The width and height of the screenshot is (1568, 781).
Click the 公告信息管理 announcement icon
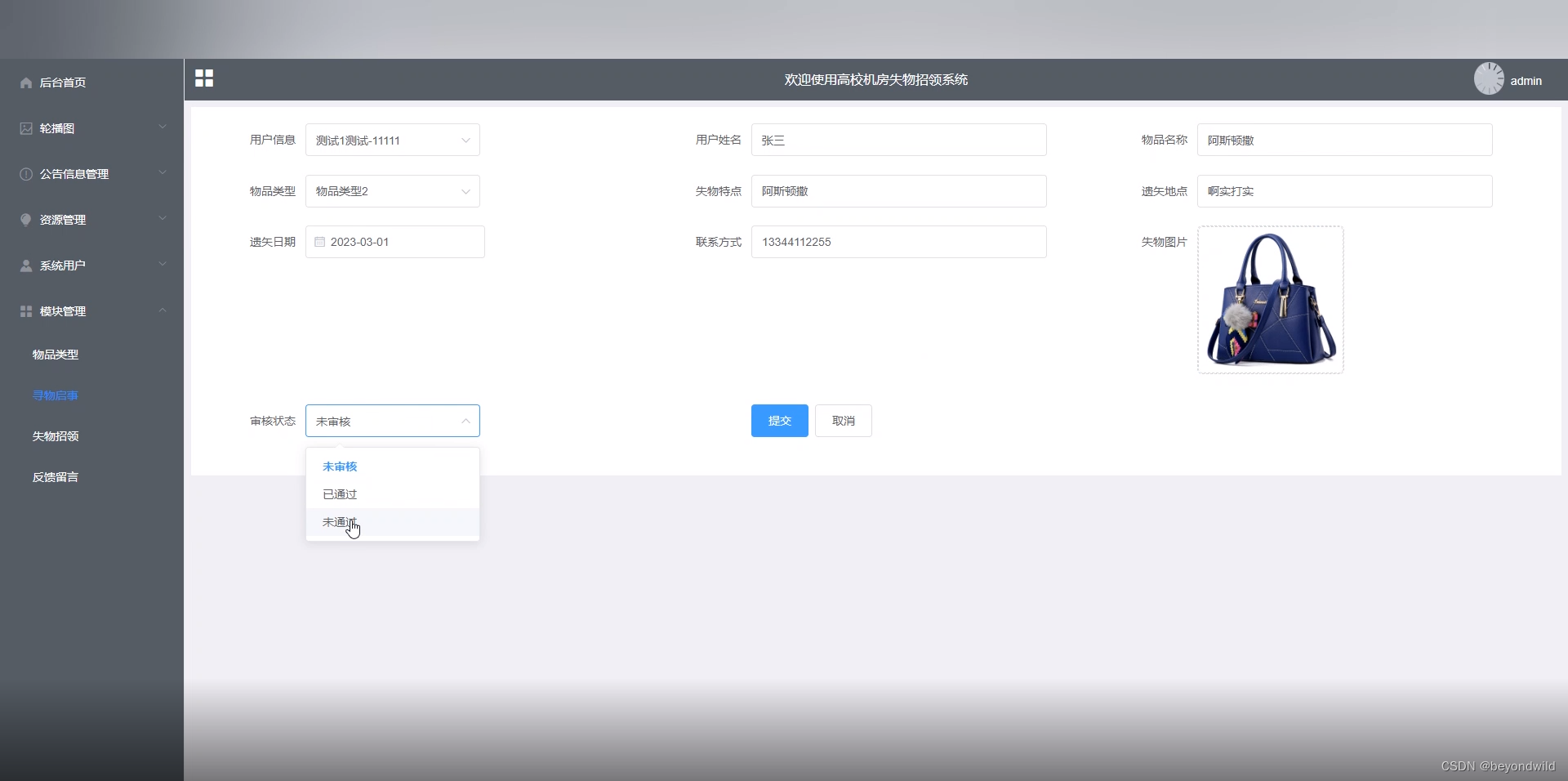pyautogui.click(x=25, y=173)
